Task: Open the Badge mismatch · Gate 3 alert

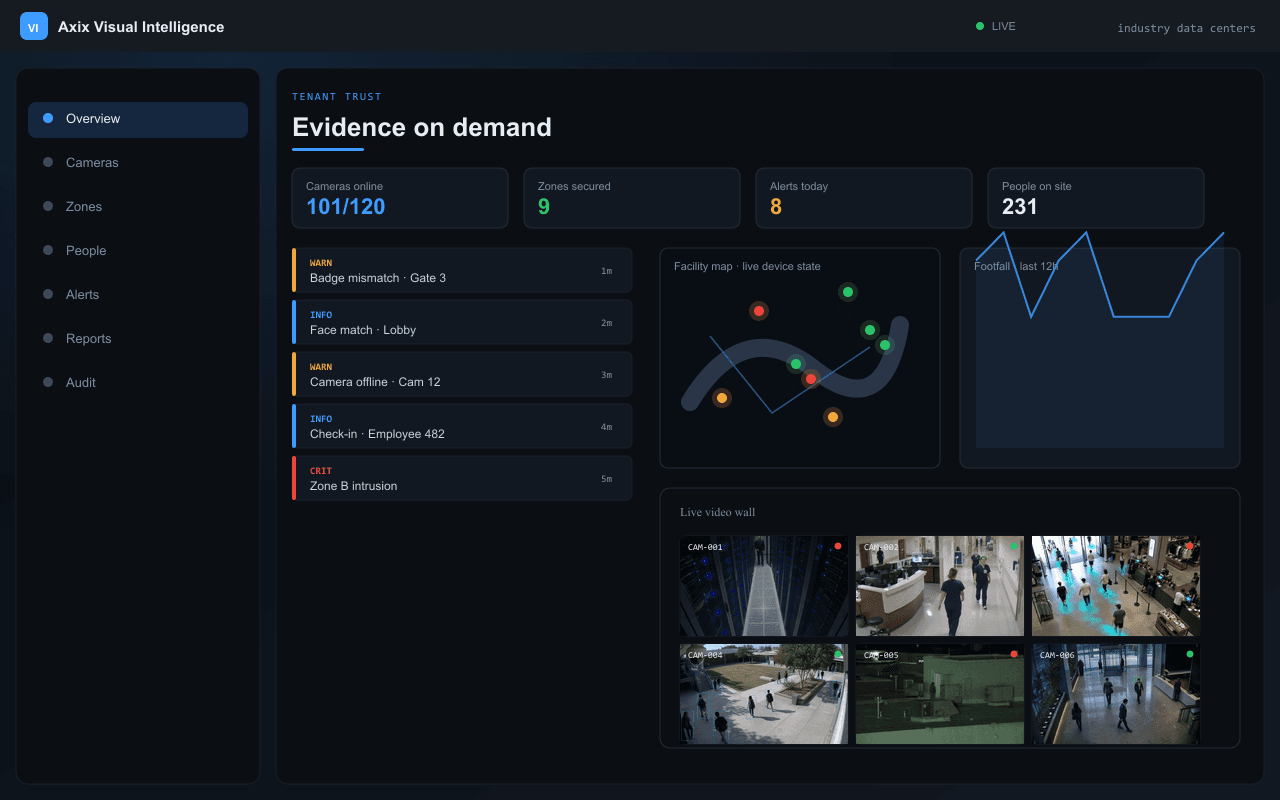Action: [462, 270]
